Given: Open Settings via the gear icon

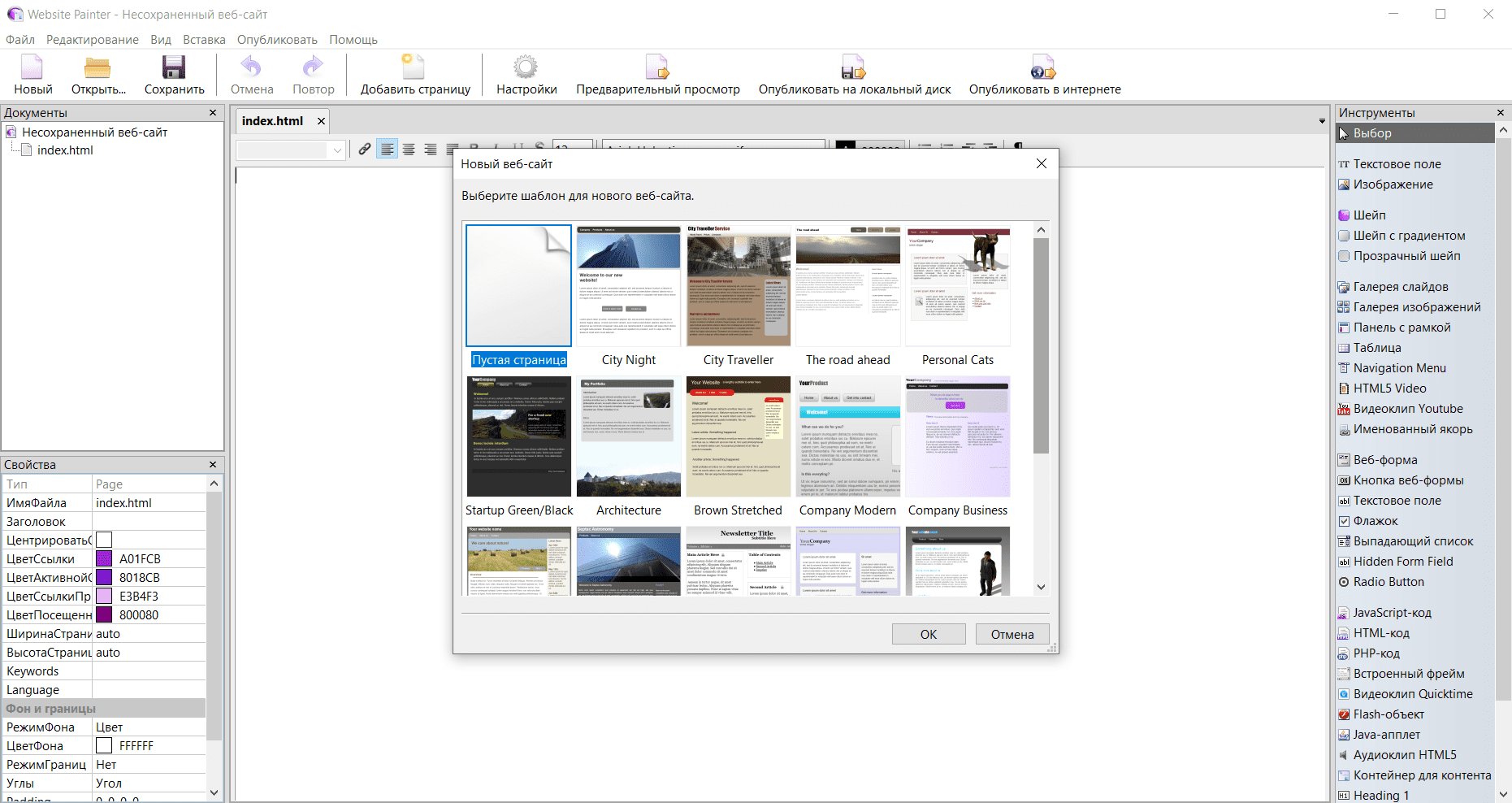Looking at the screenshot, I should click(x=526, y=68).
